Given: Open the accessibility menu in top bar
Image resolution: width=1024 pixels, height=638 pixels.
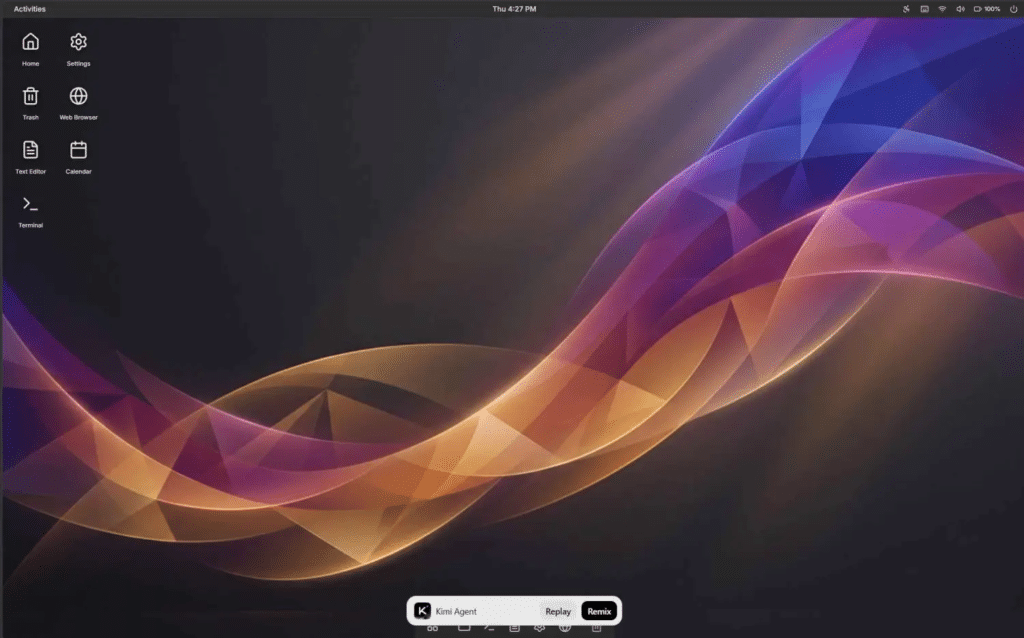Looking at the screenshot, I should 906,9.
